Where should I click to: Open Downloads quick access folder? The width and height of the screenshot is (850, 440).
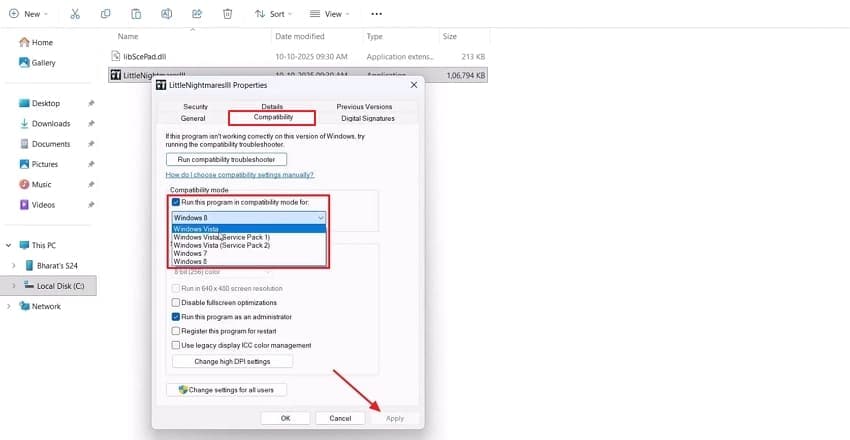point(45,124)
